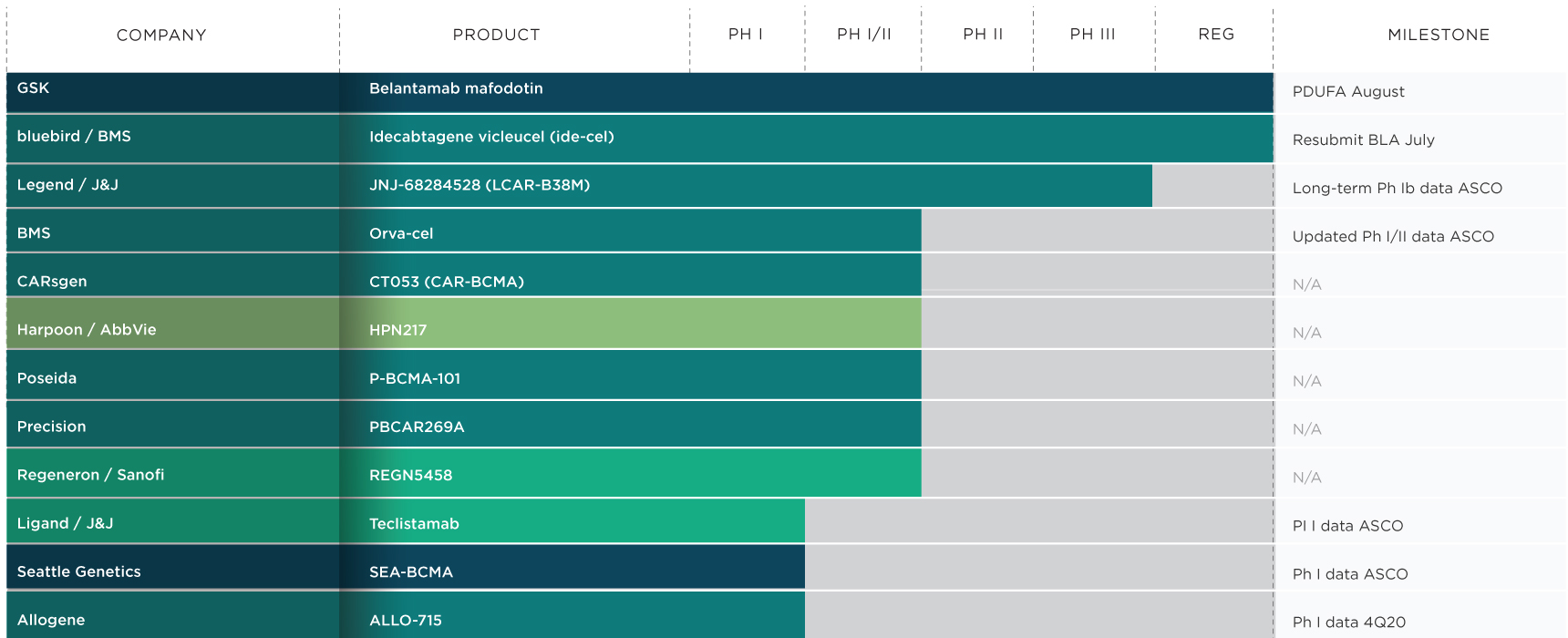Screen dimensions: 1568x638
Task: Click the REG column header
Action: (x=1215, y=35)
